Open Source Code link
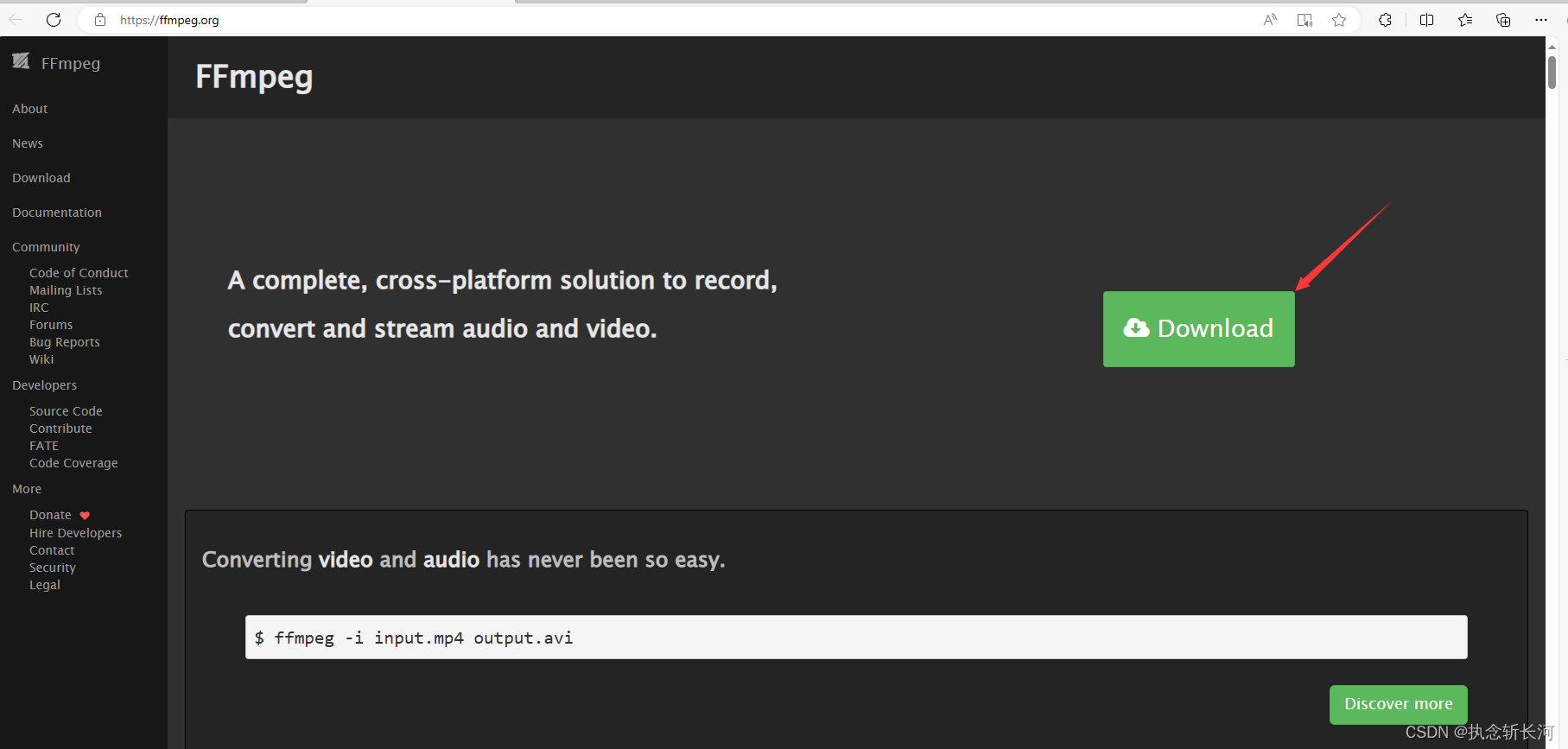This screenshot has width=1568, height=749. (66, 411)
